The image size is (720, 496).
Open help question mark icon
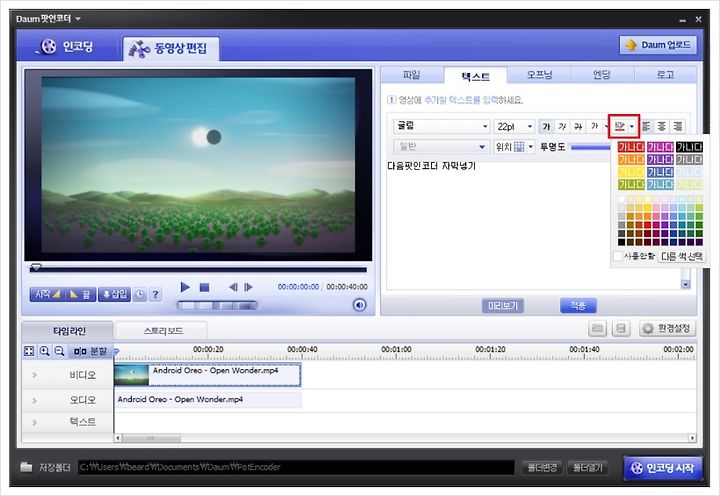(x=156, y=294)
